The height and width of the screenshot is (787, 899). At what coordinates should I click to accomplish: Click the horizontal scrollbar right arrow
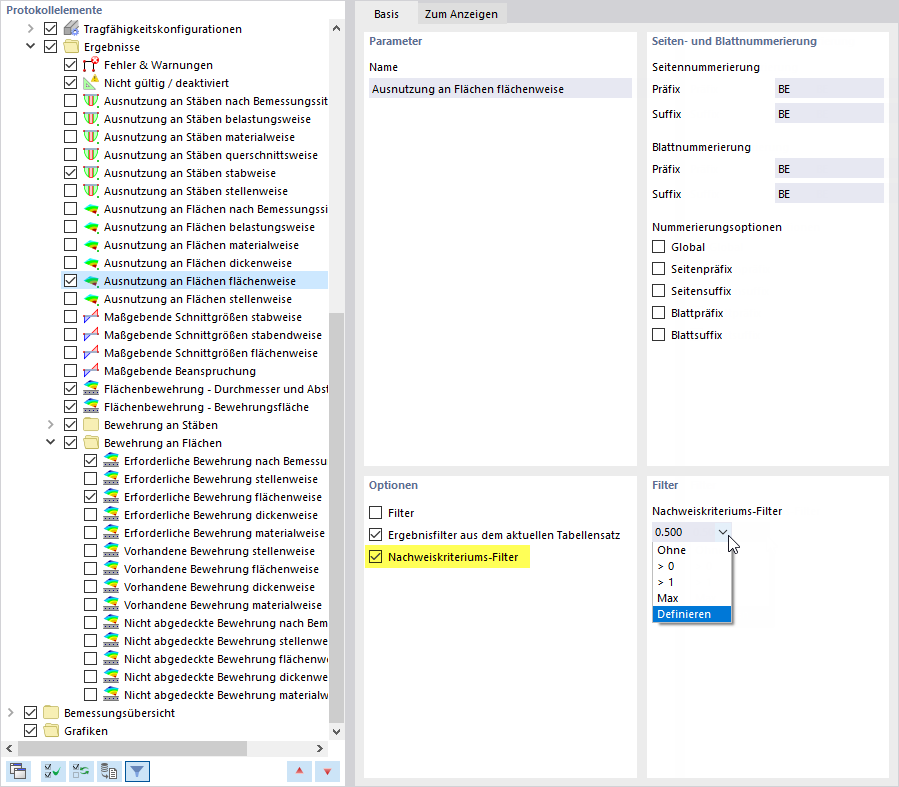tap(319, 748)
